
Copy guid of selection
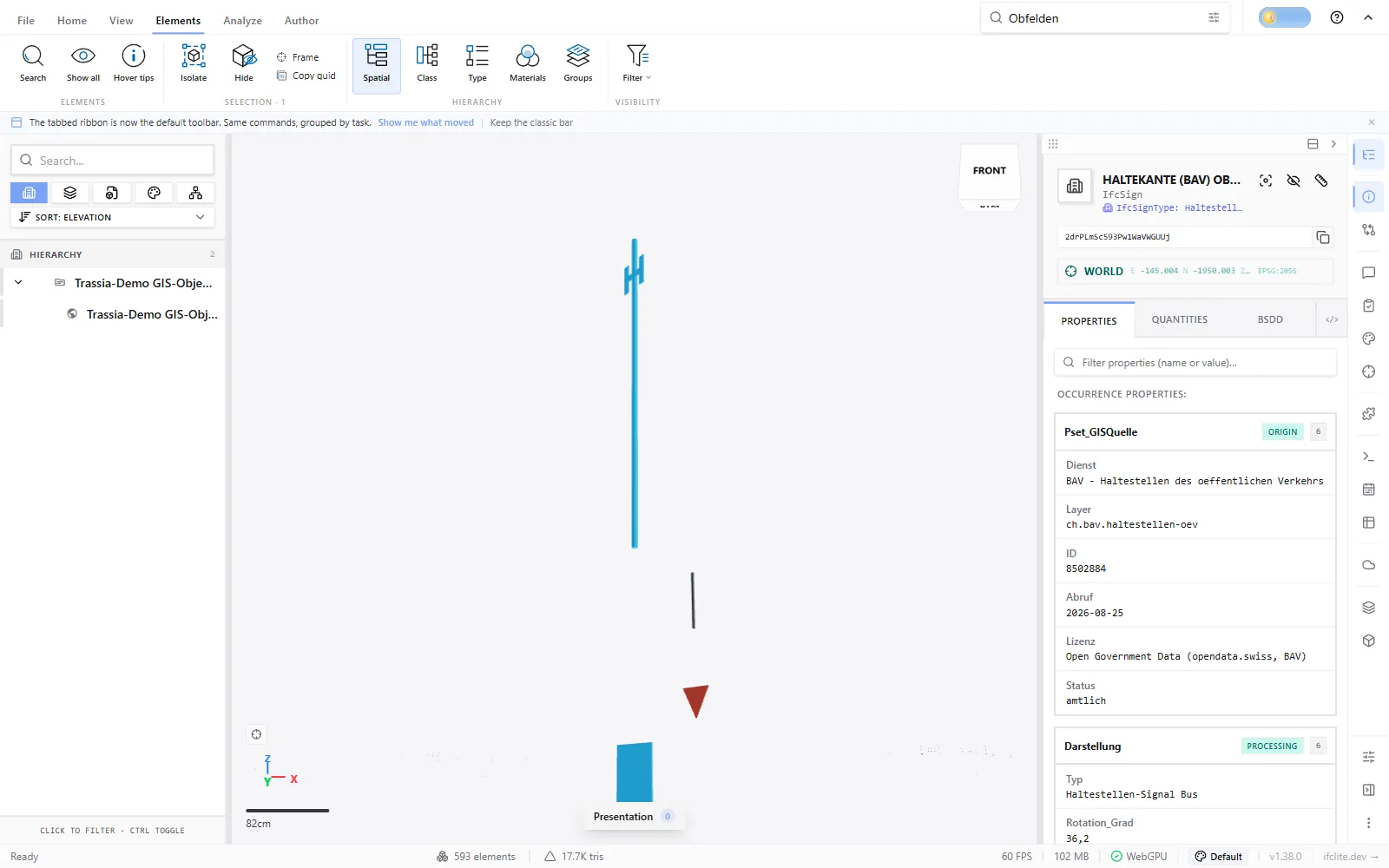coord(306,76)
